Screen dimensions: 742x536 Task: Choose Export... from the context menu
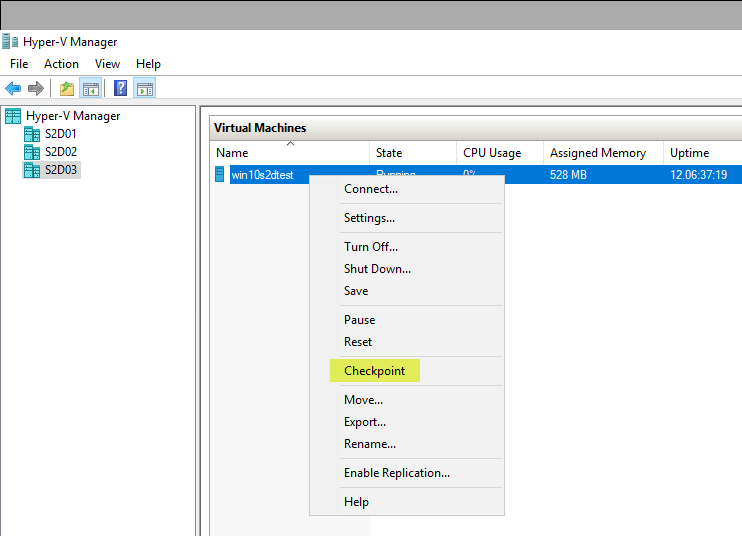coord(407,422)
